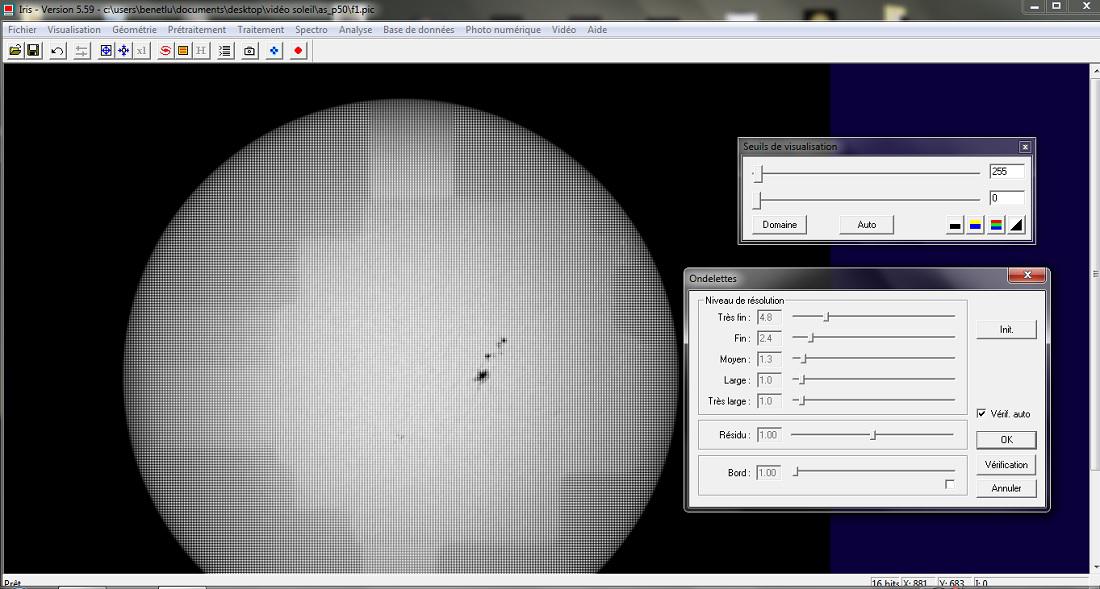The image size is (1100, 589).
Task: Click the 16 bits status bar entry
Action: [885, 583]
